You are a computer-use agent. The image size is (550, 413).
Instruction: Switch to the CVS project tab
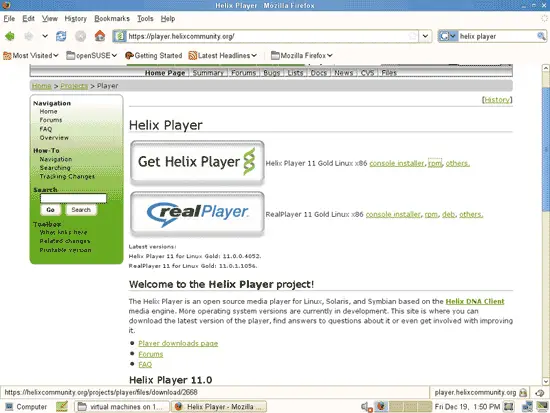click(x=367, y=73)
